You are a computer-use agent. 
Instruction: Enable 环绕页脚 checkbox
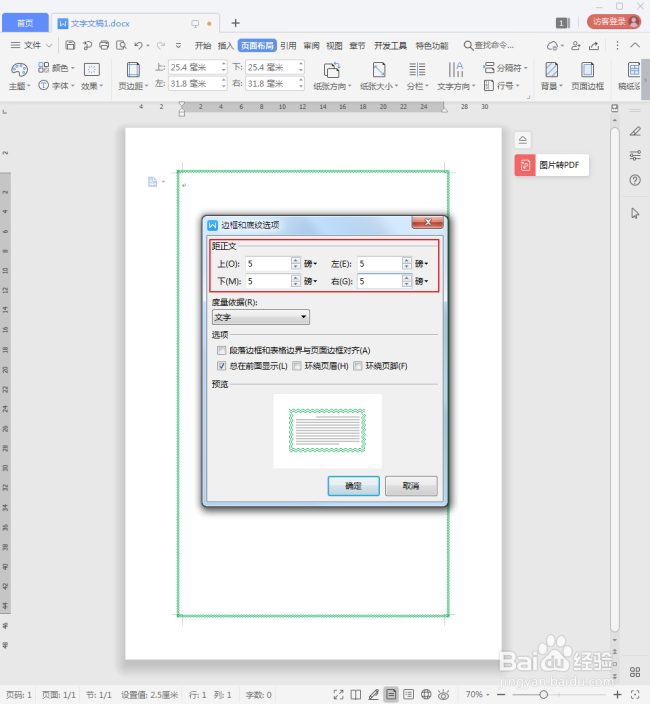click(x=358, y=366)
